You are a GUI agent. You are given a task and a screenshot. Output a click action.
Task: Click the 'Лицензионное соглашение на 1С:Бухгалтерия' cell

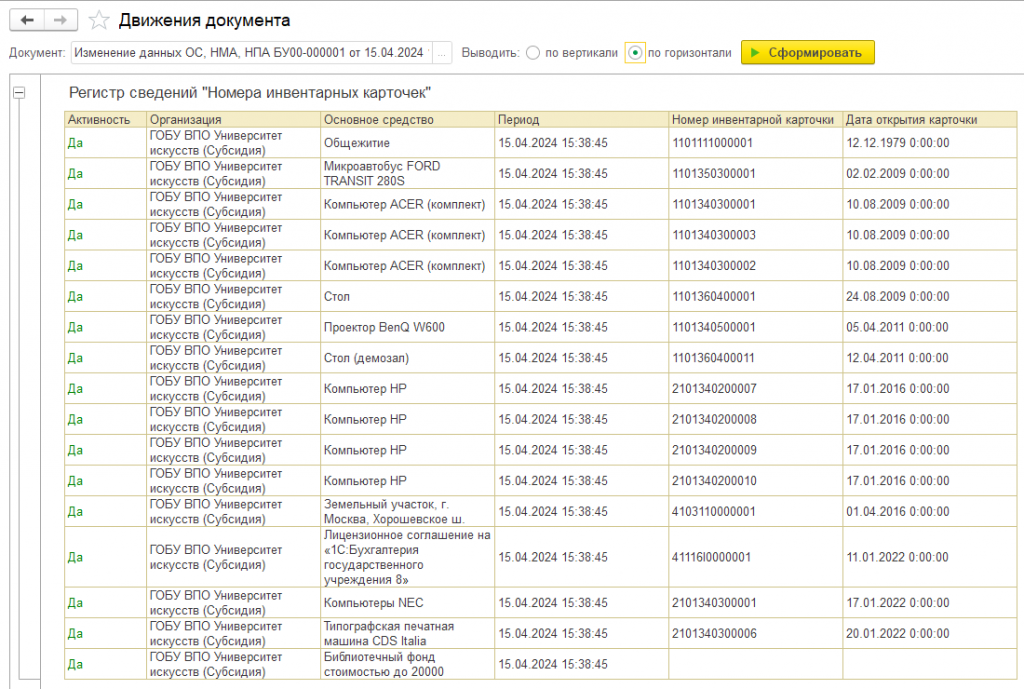(x=408, y=557)
